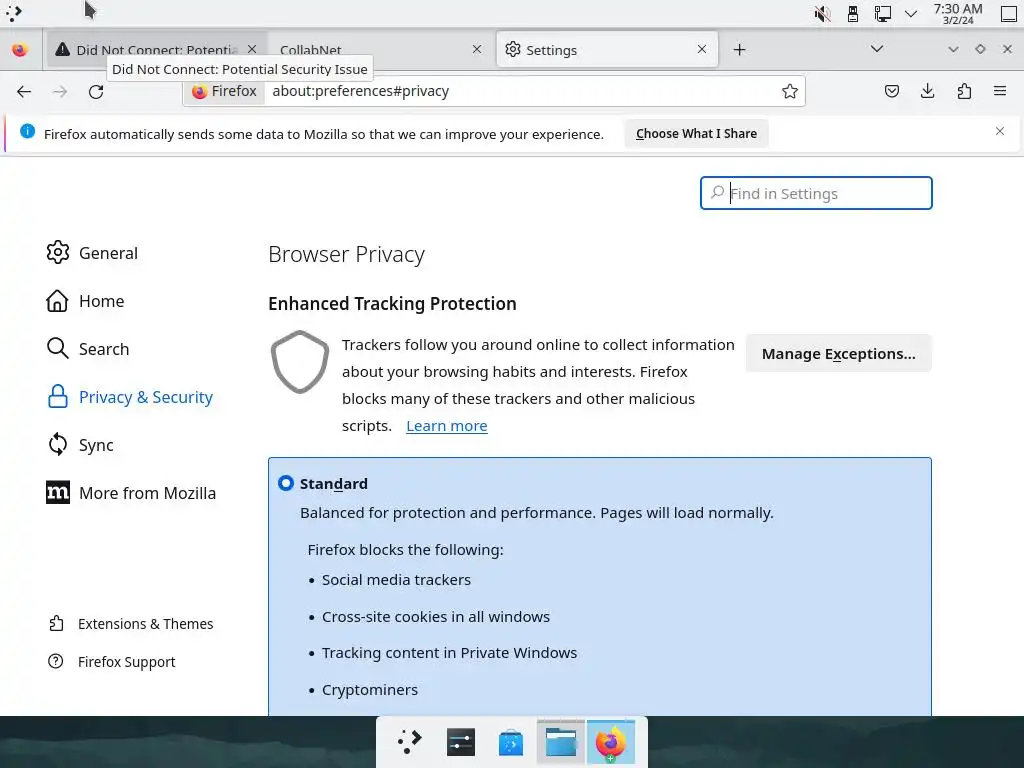Open the application launcher in top panel
The width and height of the screenshot is (1024, 768).
coord(13,12)
